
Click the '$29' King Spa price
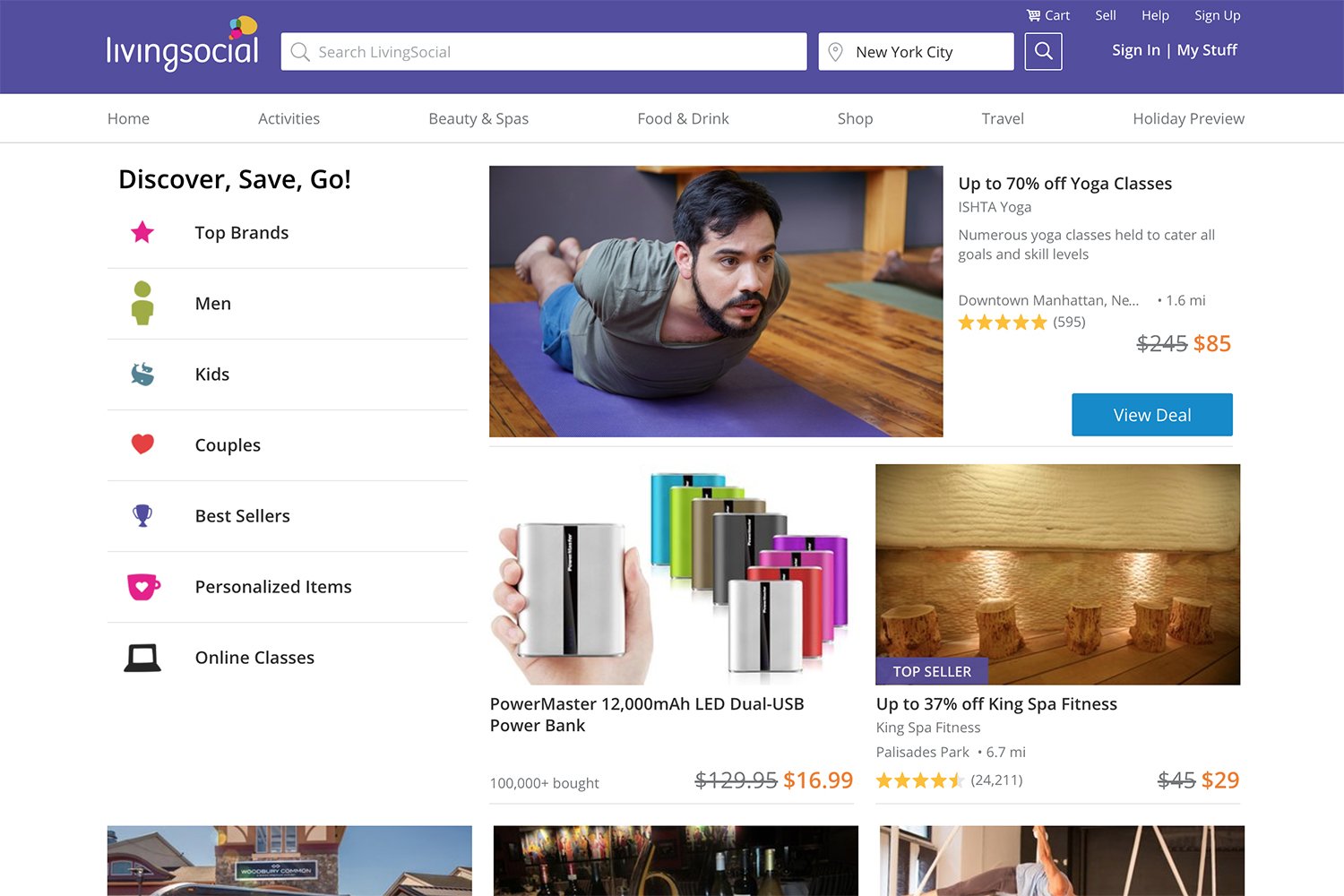(1219, 780)
